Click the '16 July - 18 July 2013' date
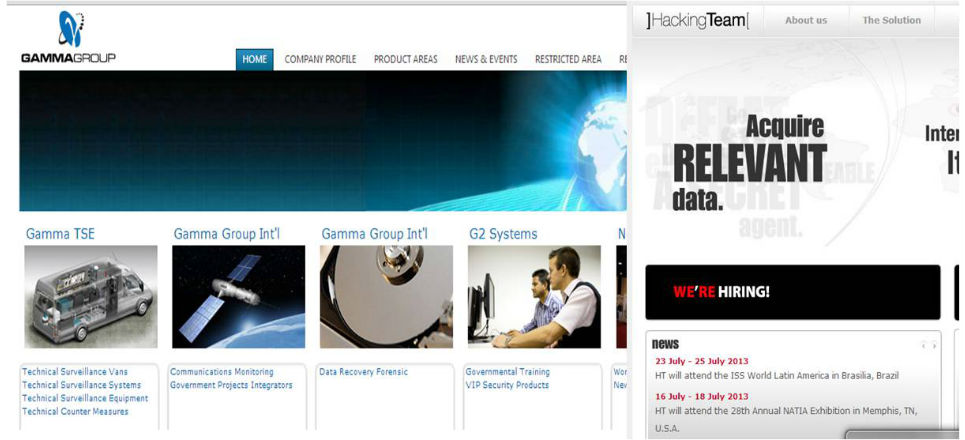The height and width of the screenshot is (440, 965). (702, 396)
